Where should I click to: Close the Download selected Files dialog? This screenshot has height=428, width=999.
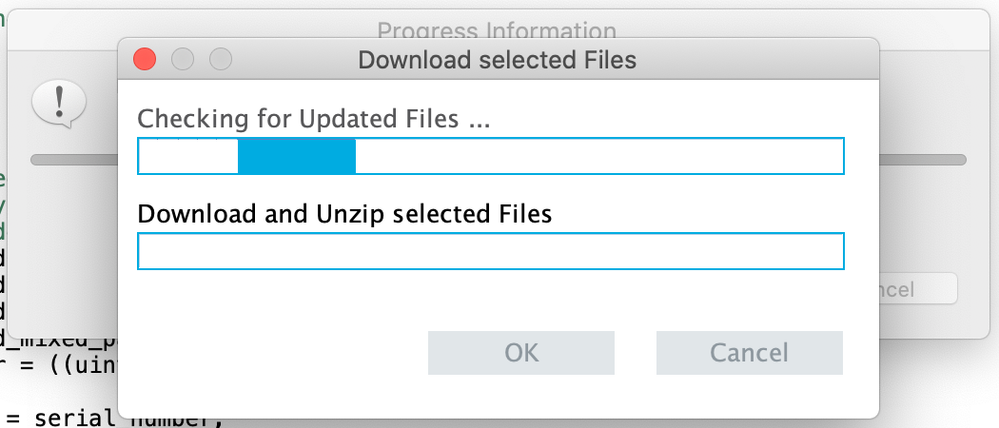145,60
